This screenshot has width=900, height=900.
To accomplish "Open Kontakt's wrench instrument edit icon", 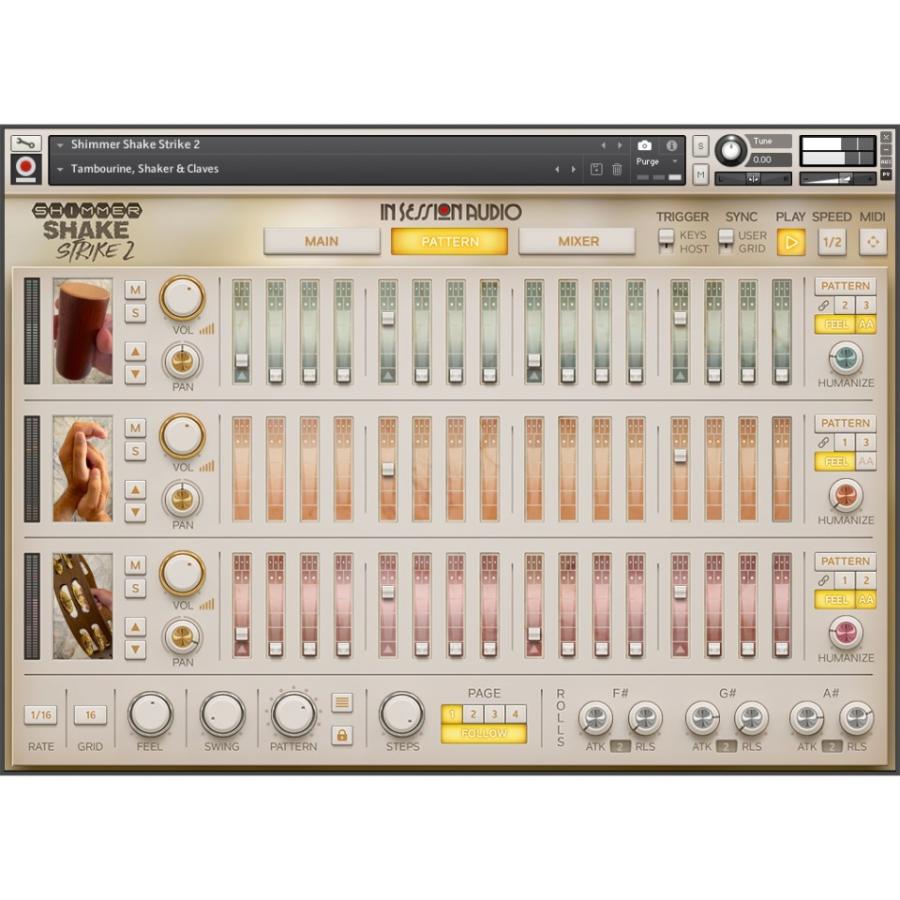I will (x=26, y=143).
